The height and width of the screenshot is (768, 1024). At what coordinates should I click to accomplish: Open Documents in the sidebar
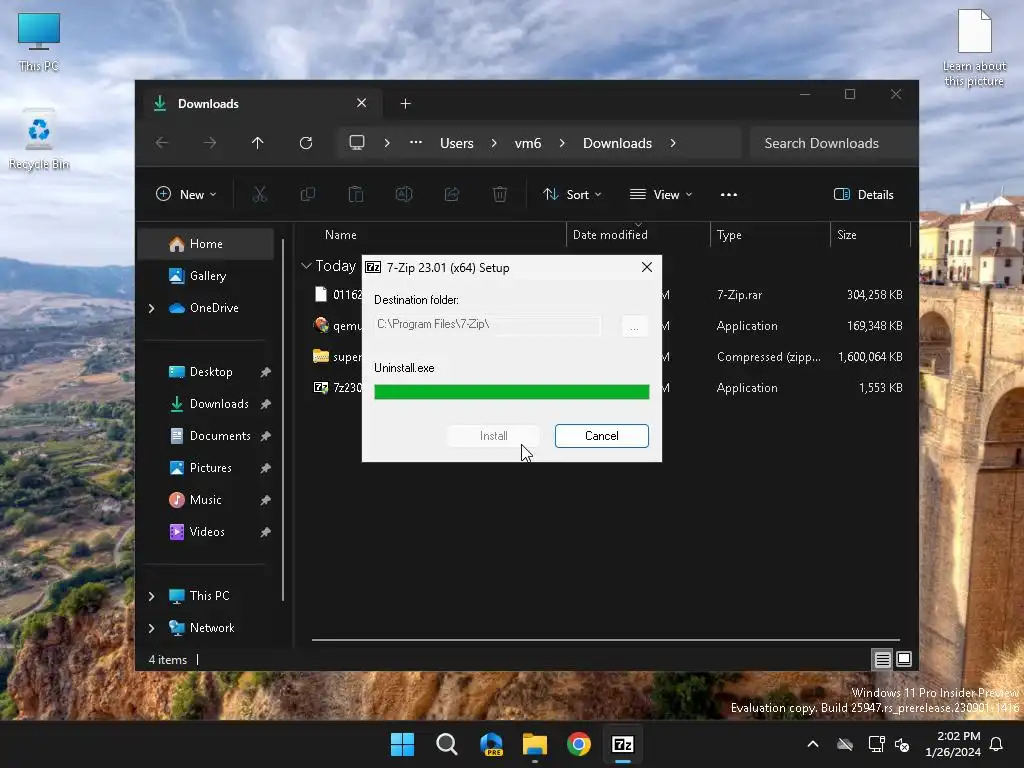click(220, 436)
